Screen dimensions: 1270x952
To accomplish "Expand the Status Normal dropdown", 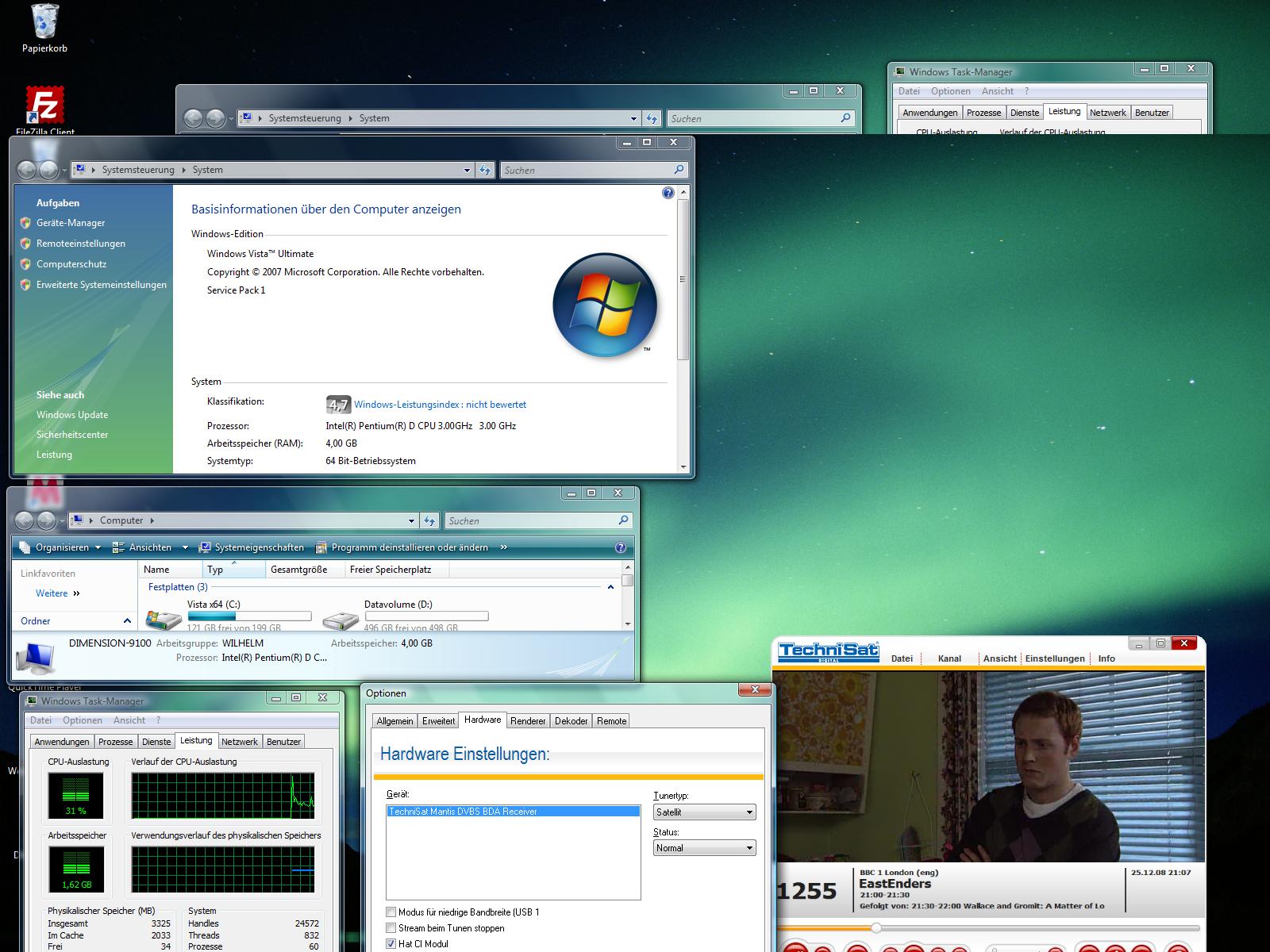I will click(x=704, y=848).
